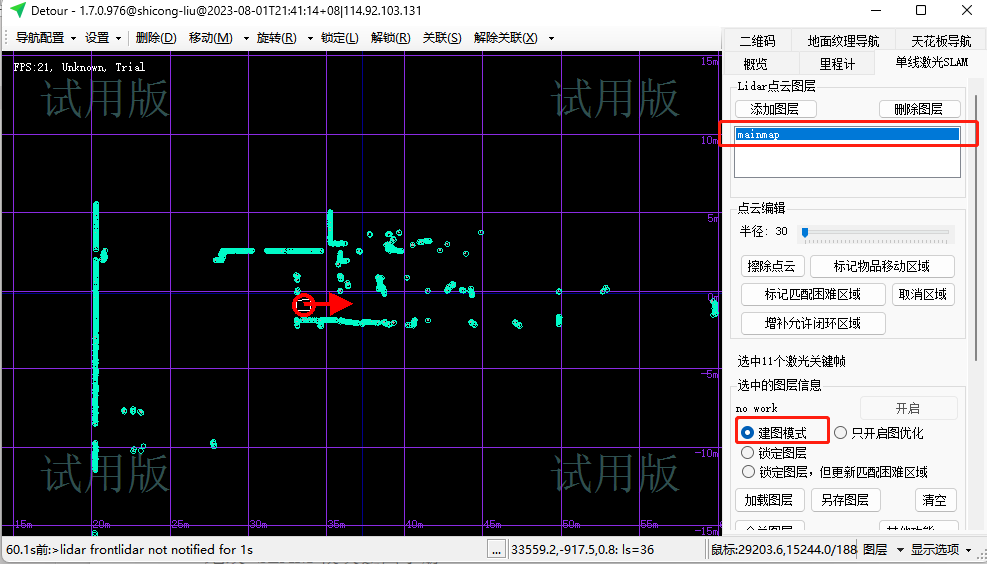
Task: Click the 关联(S) associate toolbar item
Action: click(x=442, y=38)
